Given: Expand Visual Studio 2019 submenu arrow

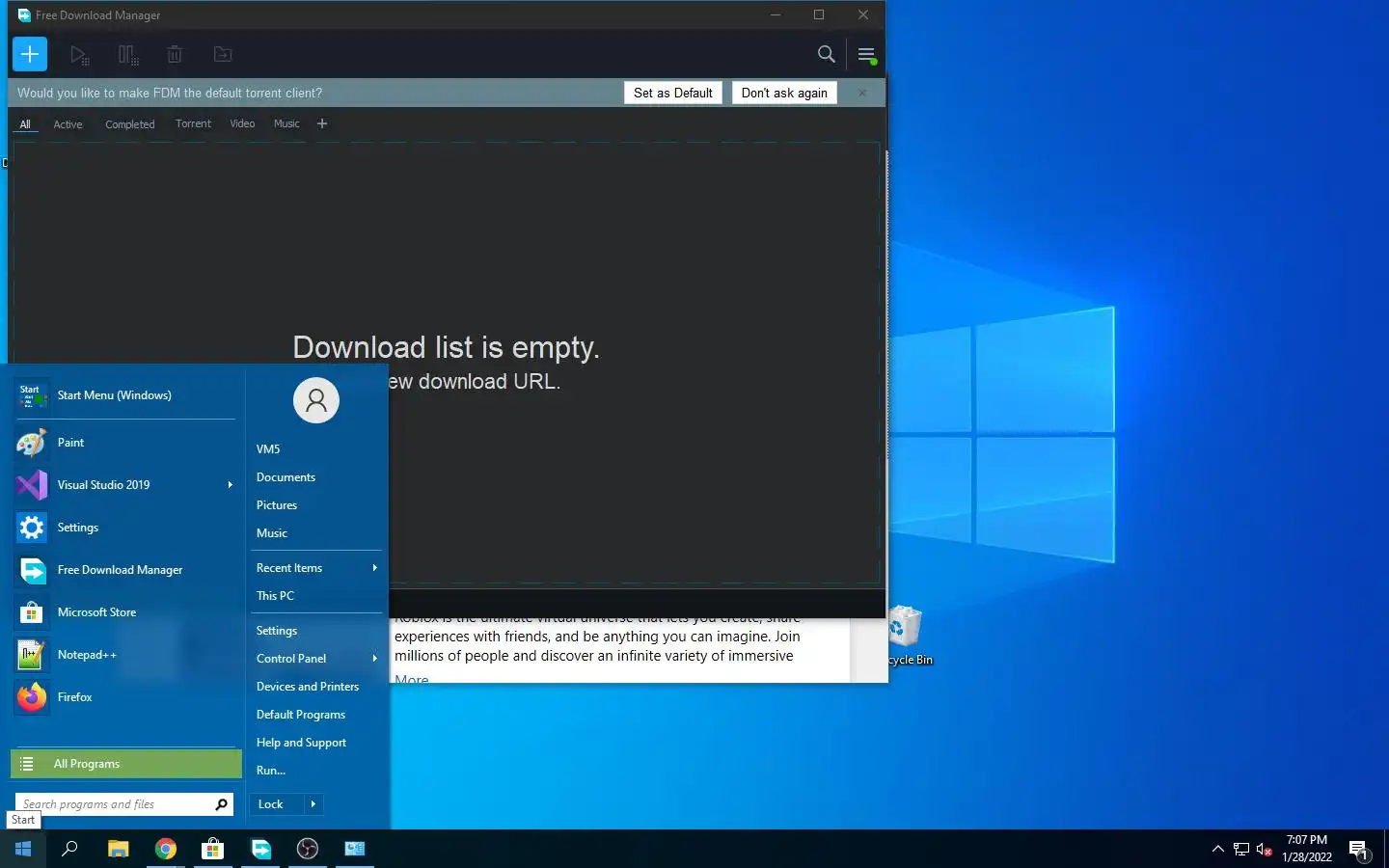Looking at the screenshot, I should pyautogui.click(x=230, y=485).
